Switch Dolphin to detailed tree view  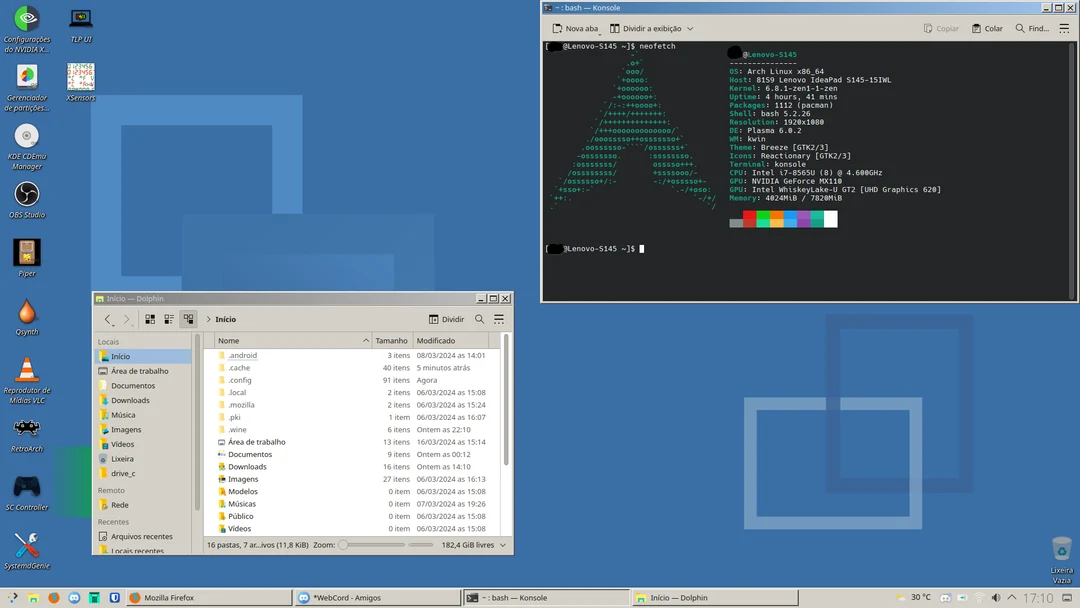tap(188, 319)
